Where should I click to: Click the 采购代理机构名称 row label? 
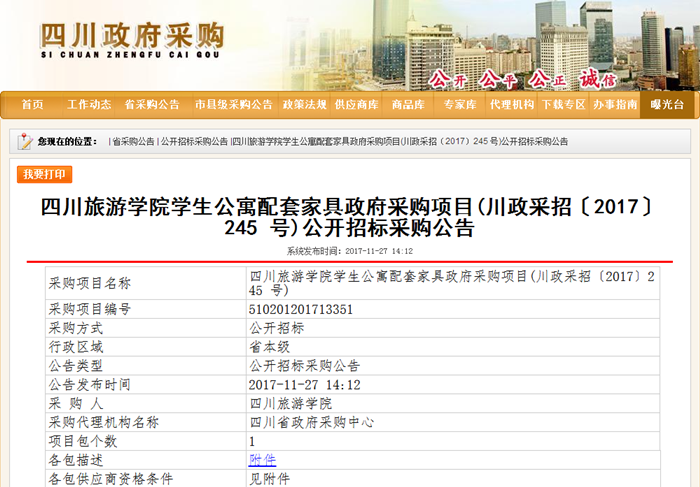(104, 422)
